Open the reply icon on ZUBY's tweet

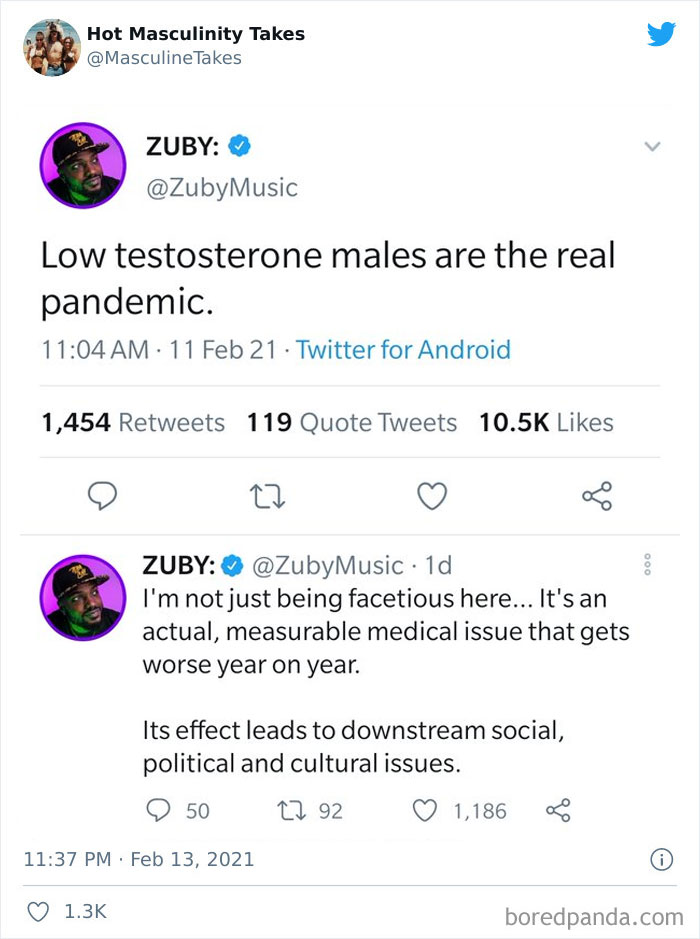coord(103,496)
